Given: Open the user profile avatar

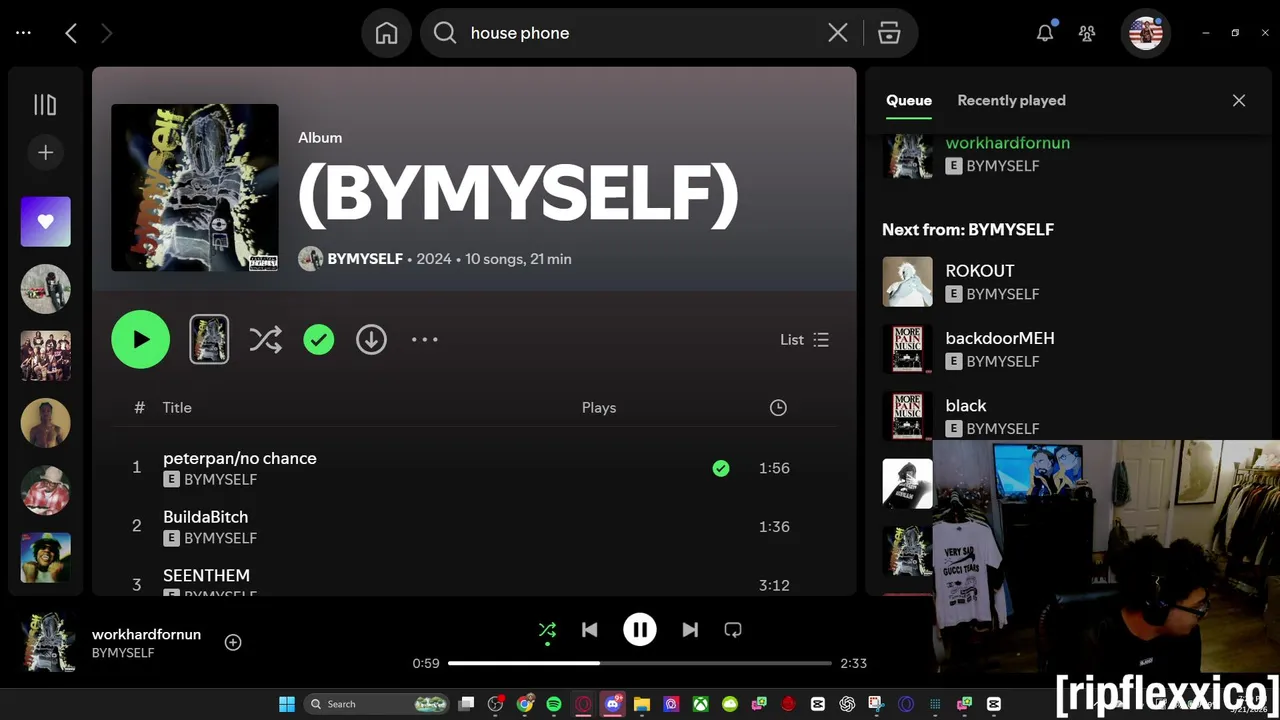Looking at the screenshot, I should tap(1145, 33).
